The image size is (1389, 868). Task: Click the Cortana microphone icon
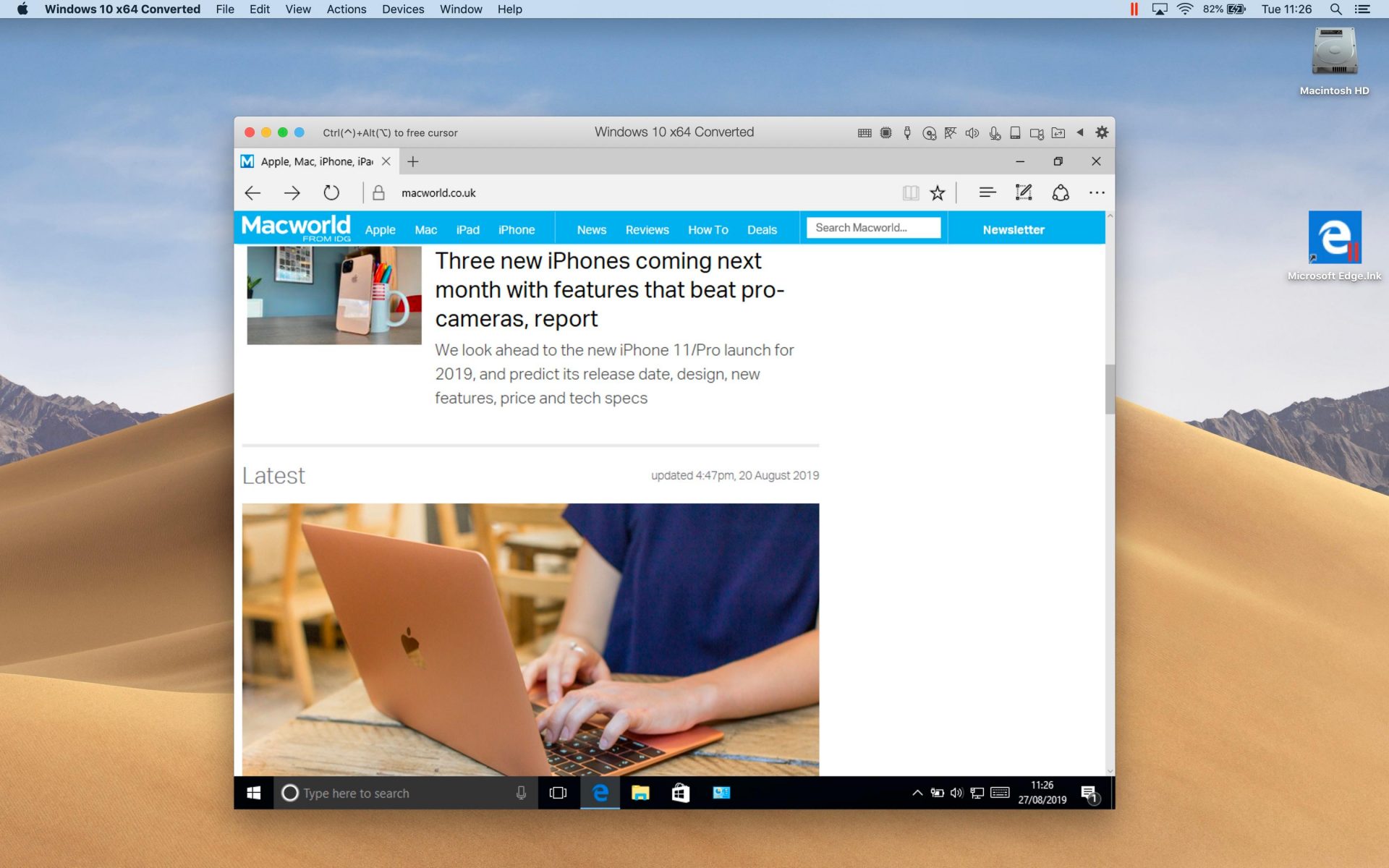tap(521, 793)
